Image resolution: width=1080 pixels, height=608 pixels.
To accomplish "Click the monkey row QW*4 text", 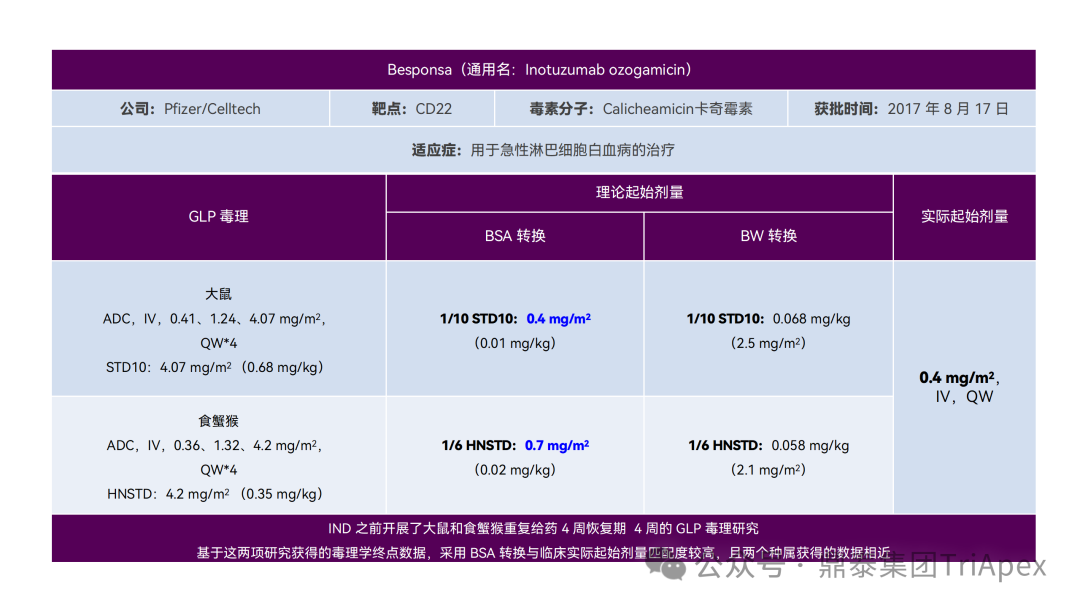I will coord(218,470).
